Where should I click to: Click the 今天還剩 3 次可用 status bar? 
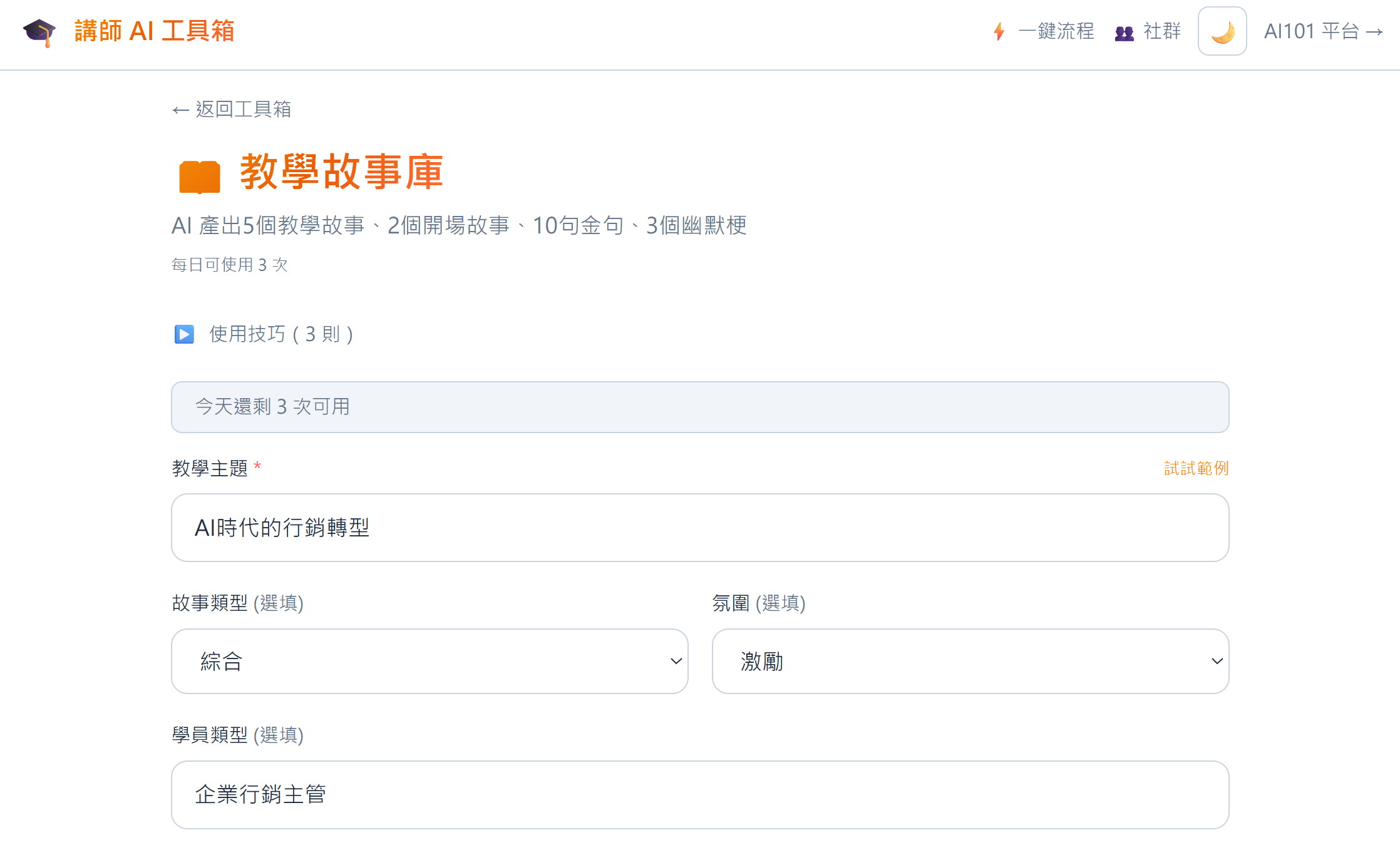(x=699, y=407)
